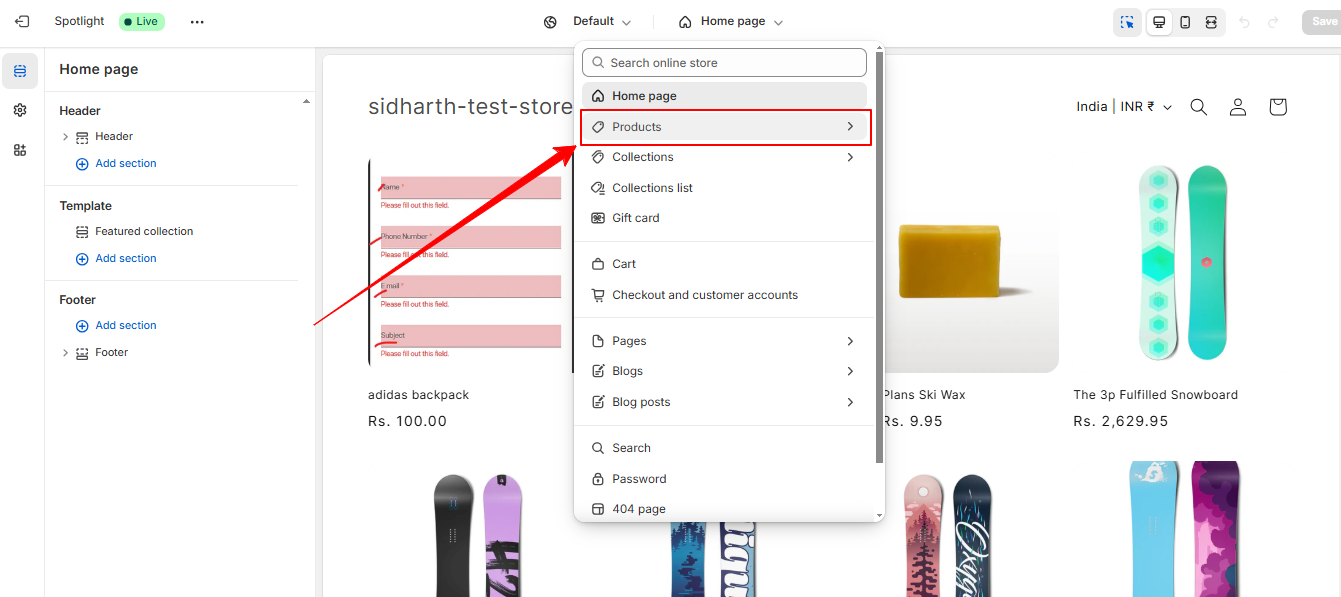Open the three-dot more actions menu

197,21
